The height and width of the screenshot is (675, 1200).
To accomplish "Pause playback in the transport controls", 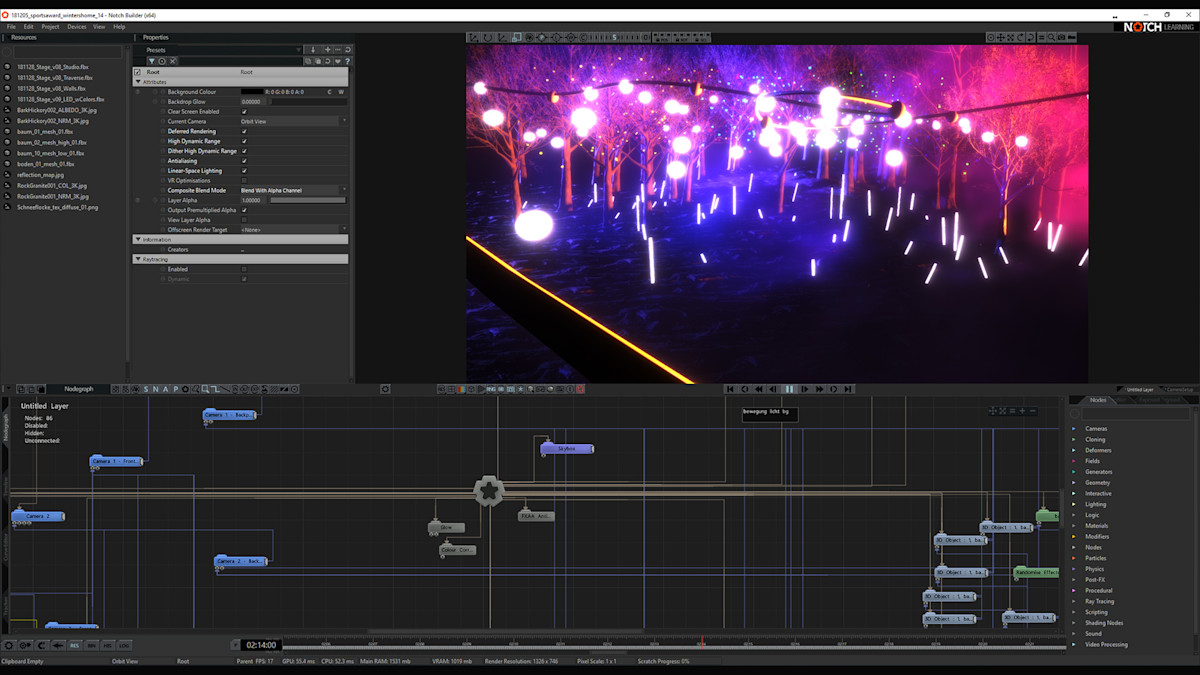I will click(789, 389).
